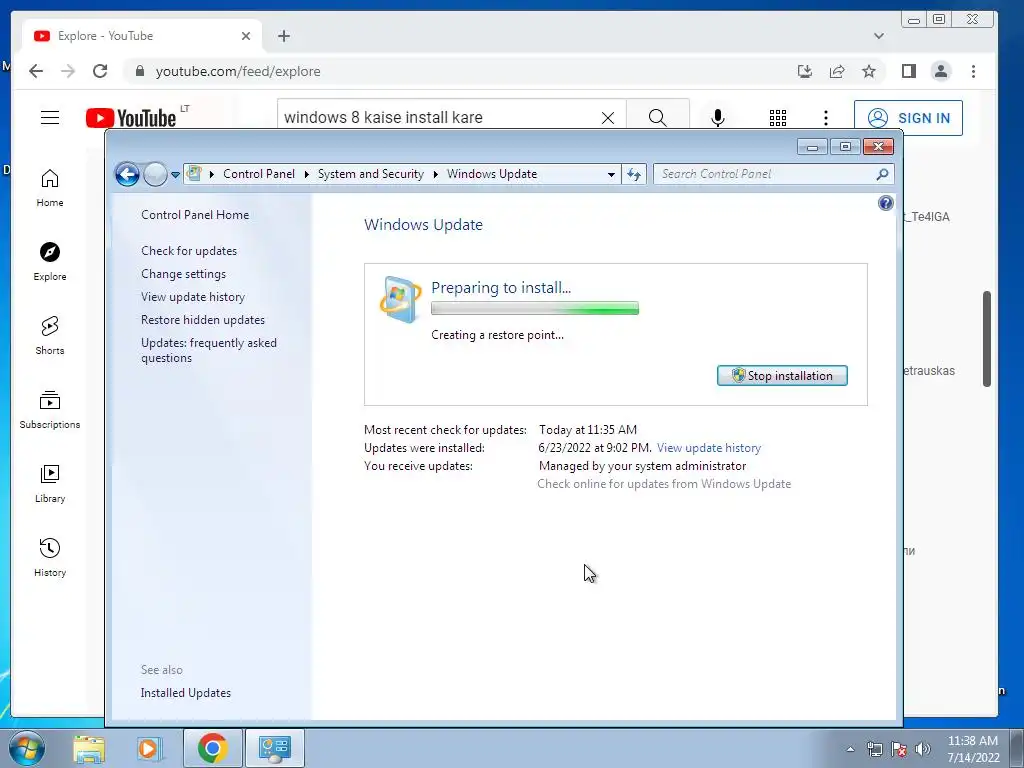Screen dimensions: 1024x768
Task: Expand the address bar dropdown arrow
Action: point(611,174)
